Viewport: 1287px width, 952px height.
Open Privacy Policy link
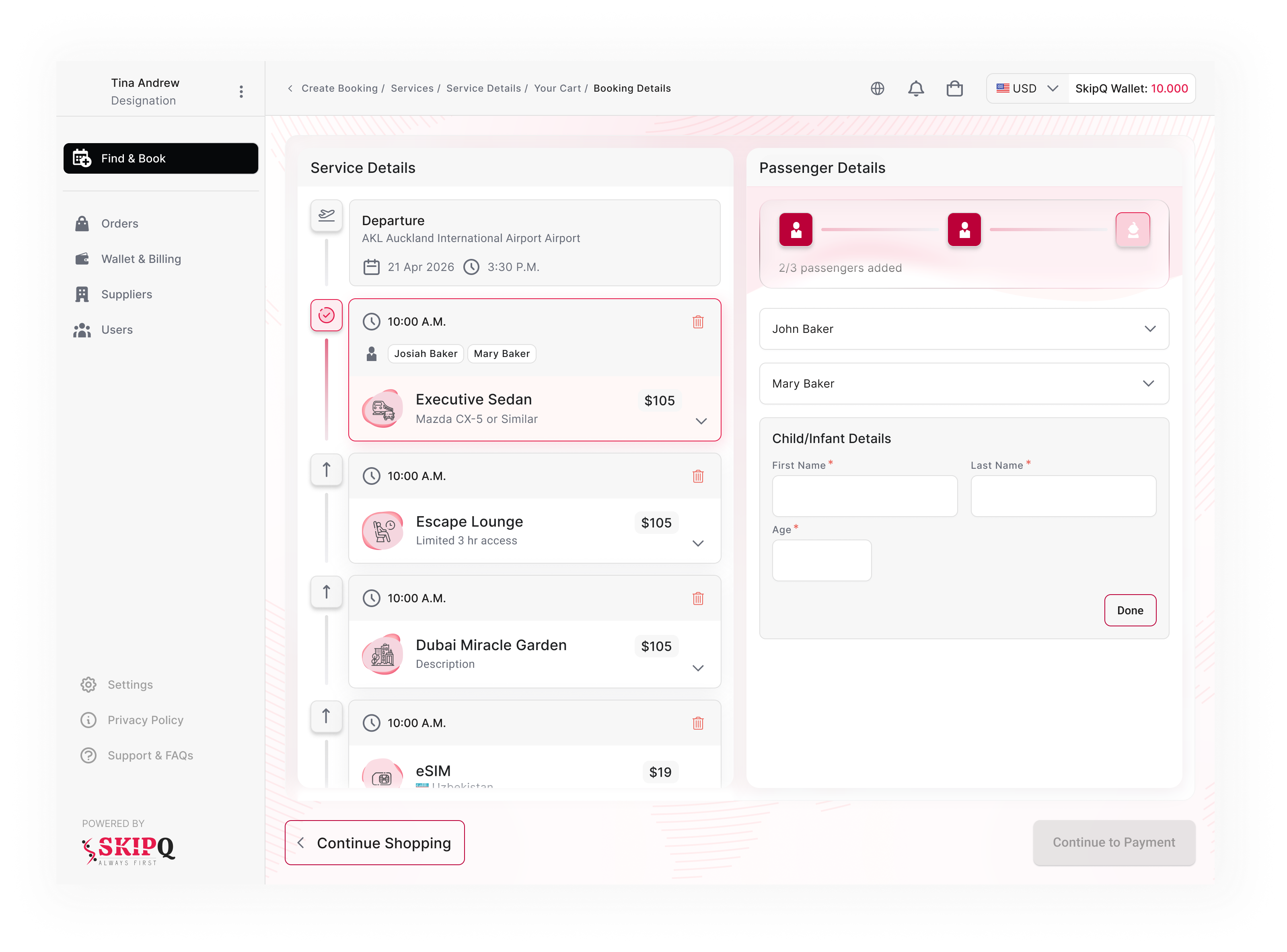(x=132, y=720)
